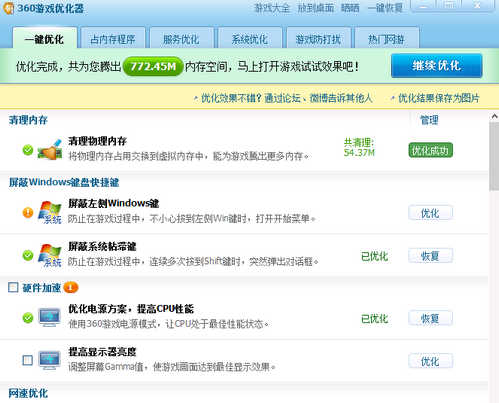
Task: Click 优化 for 屏蔽左侧Windows键
Action: [430, 213]
